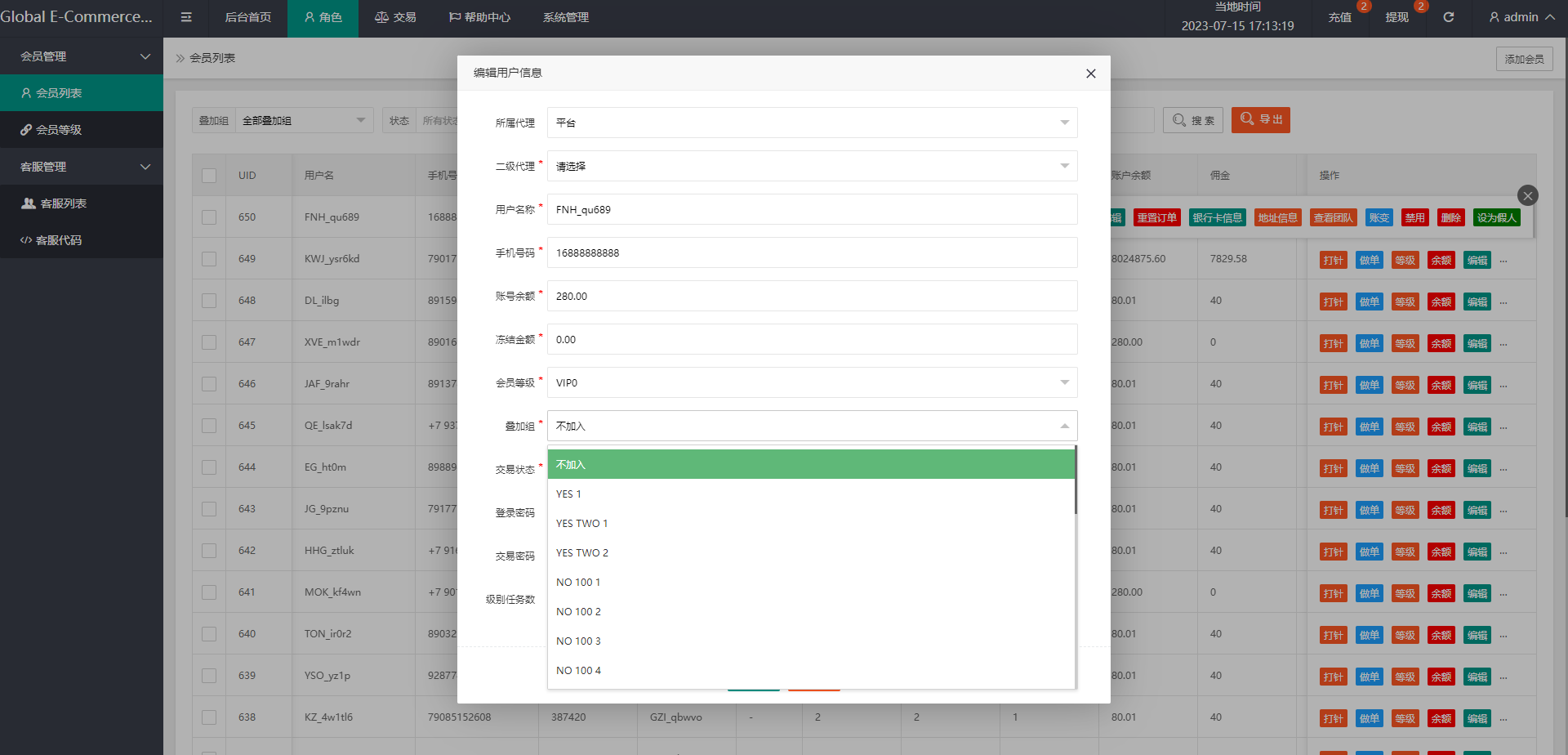Click 删除 in the action popup

pyautogui.click(x=1451, y=218)
